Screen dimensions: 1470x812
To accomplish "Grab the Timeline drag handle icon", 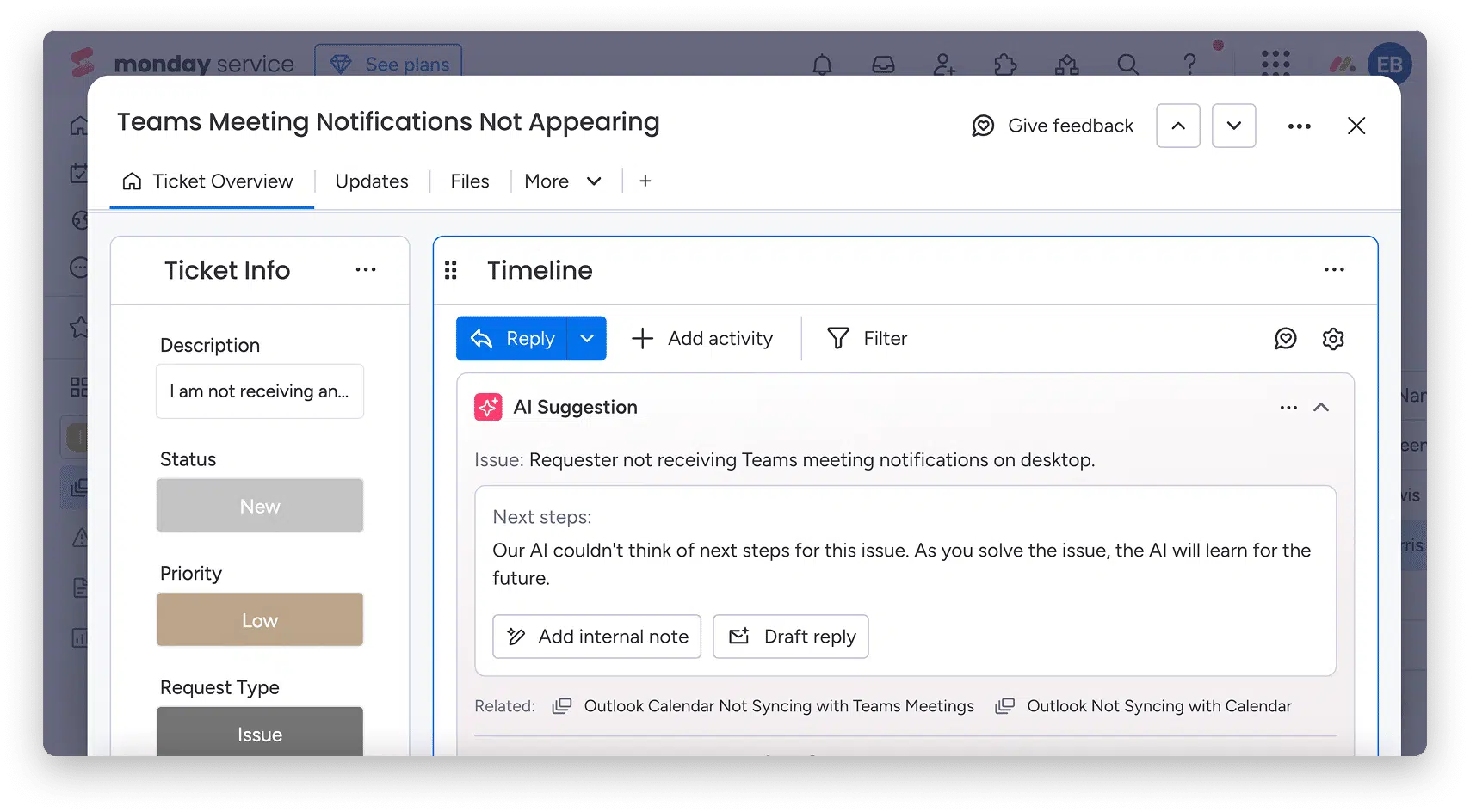I will pyautogui.click(x=450, y=271).
